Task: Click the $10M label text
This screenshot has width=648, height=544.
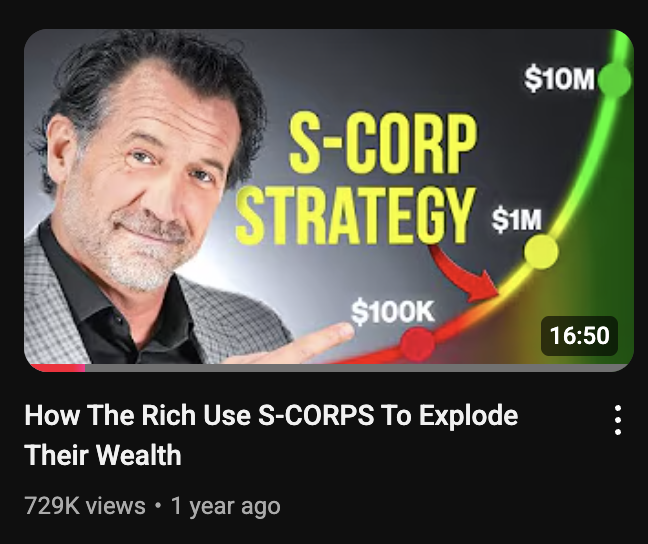Action: pyautogui.click(x=560, y=79)
